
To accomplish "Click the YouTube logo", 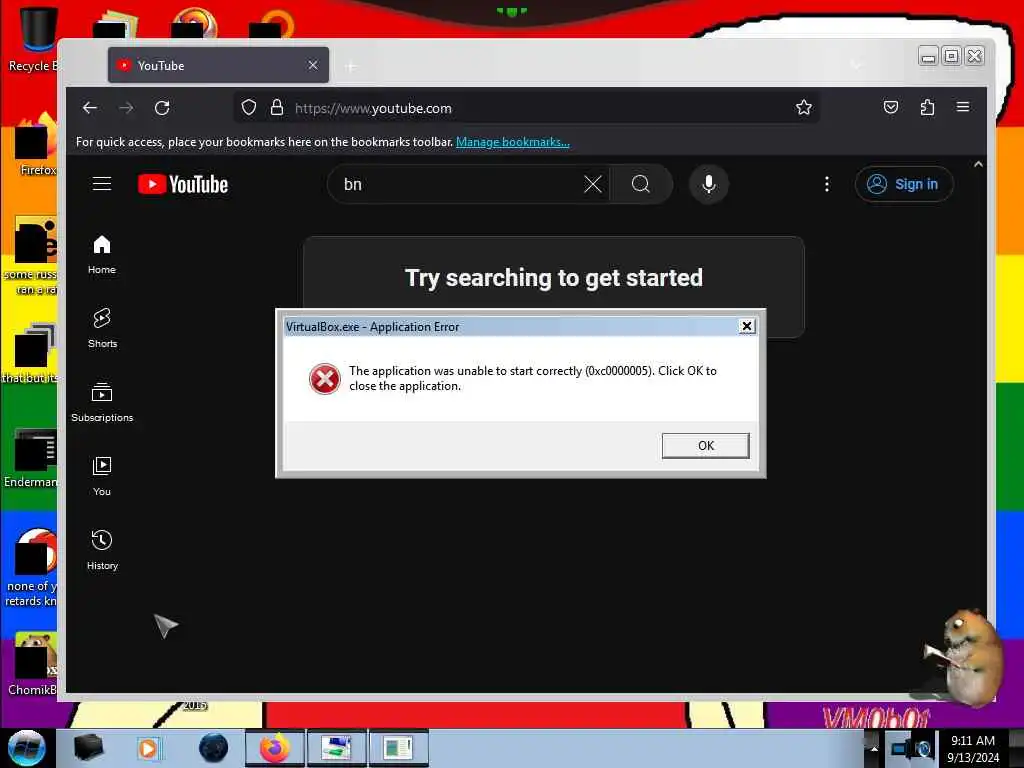I will pyautogui.click(x=183, y=184).
